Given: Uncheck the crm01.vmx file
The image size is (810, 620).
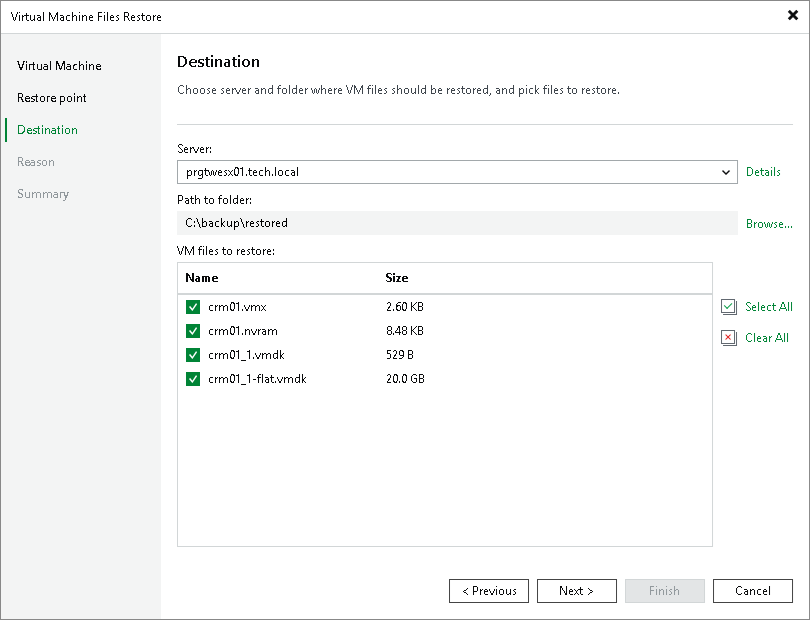Looking at the screenshot, I should 193,307.
